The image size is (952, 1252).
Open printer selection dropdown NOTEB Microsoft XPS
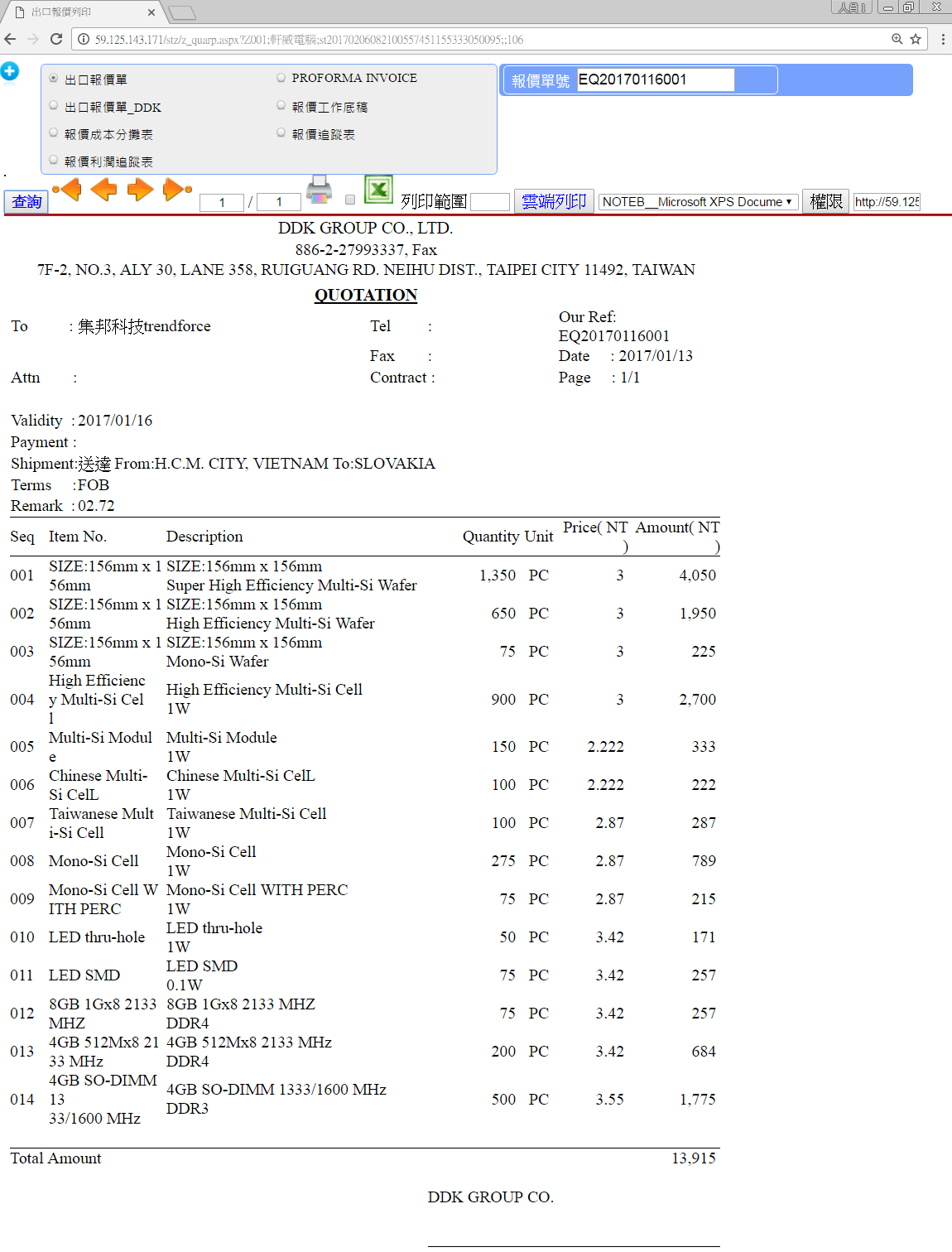point(698,202)
